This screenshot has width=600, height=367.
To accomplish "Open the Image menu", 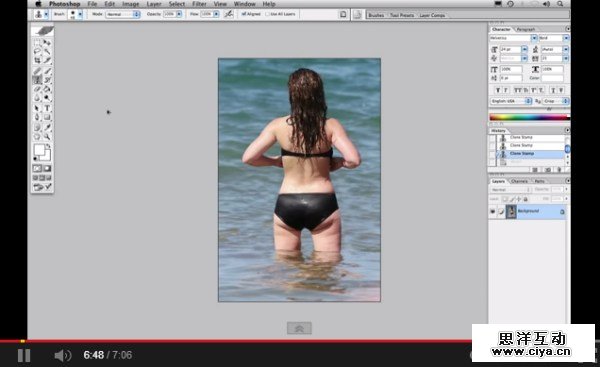I will pos(130,4).
